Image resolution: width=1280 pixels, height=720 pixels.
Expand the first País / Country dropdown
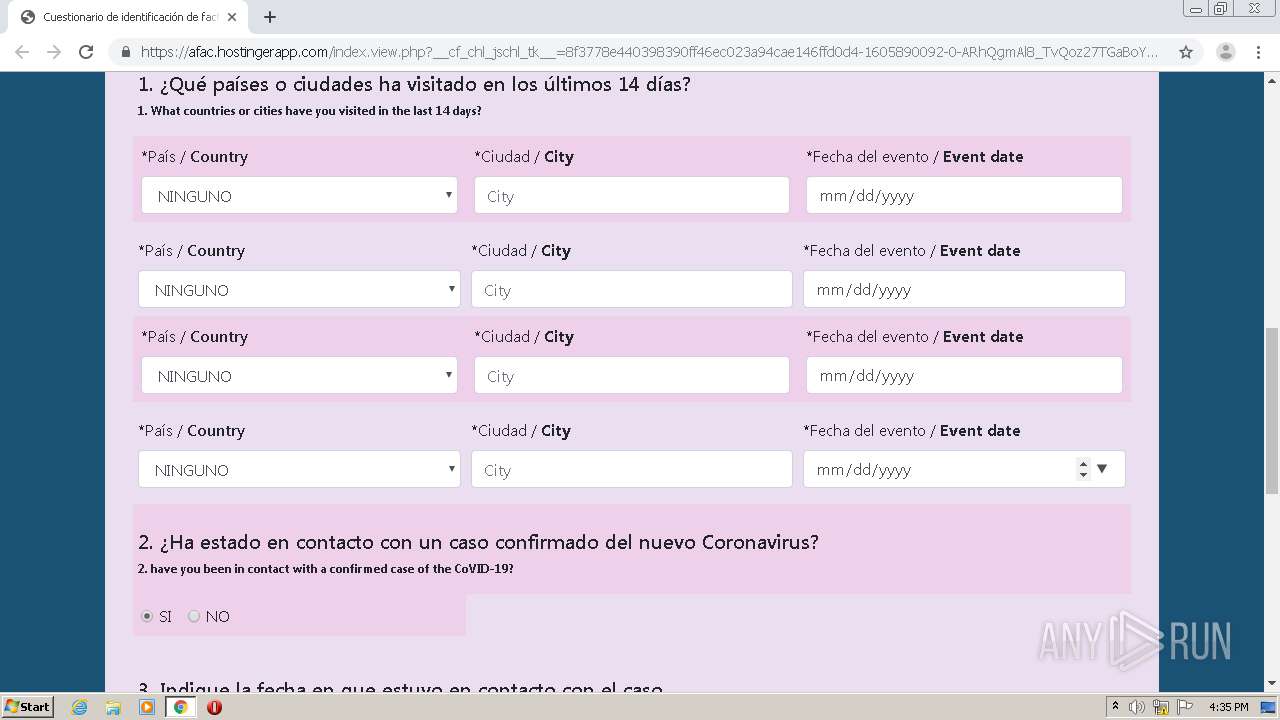tap(299, 195)
